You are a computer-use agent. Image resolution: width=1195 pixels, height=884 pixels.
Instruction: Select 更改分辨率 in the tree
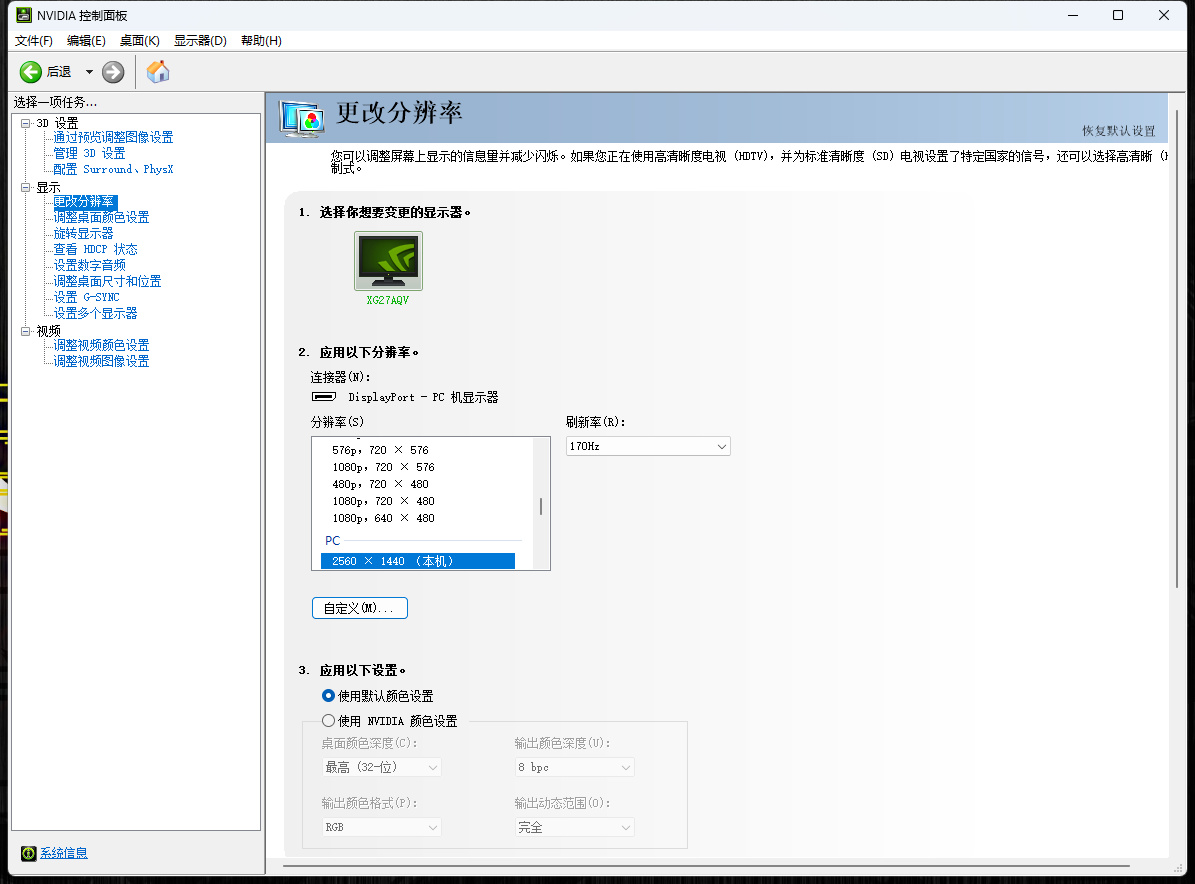[x=84, y=201]
